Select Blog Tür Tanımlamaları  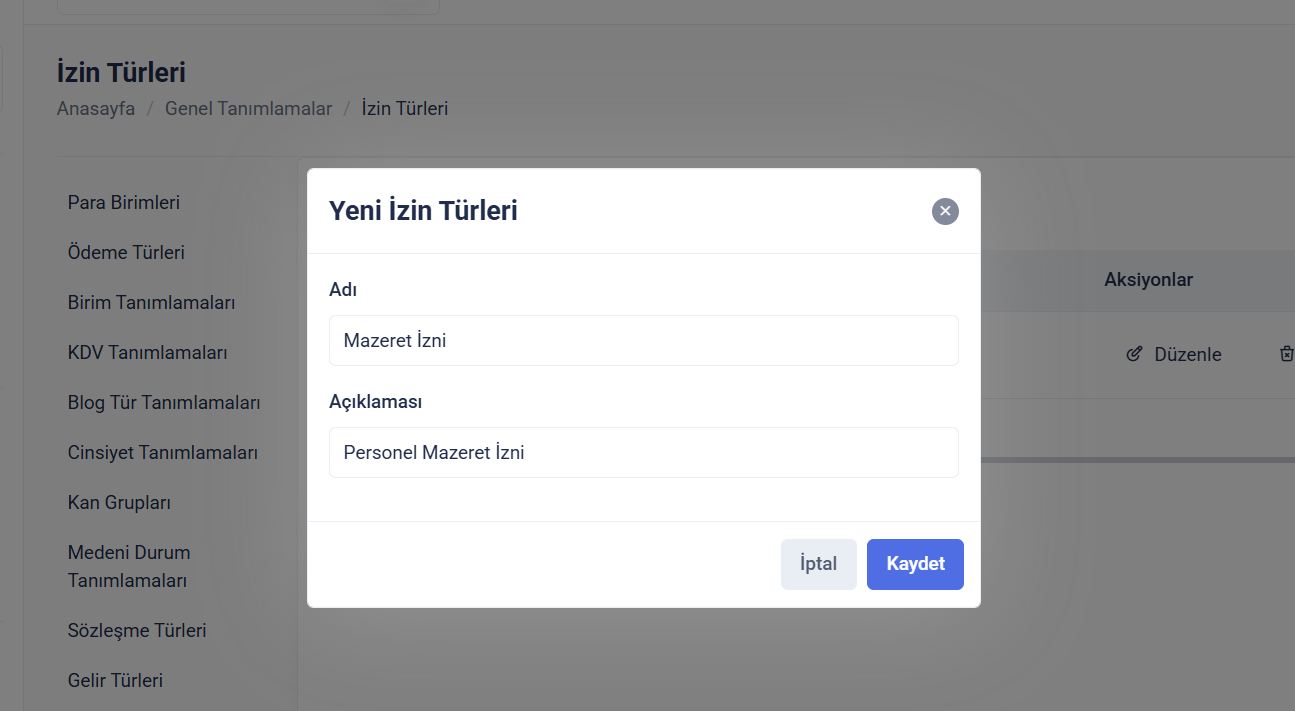(164, 402)
